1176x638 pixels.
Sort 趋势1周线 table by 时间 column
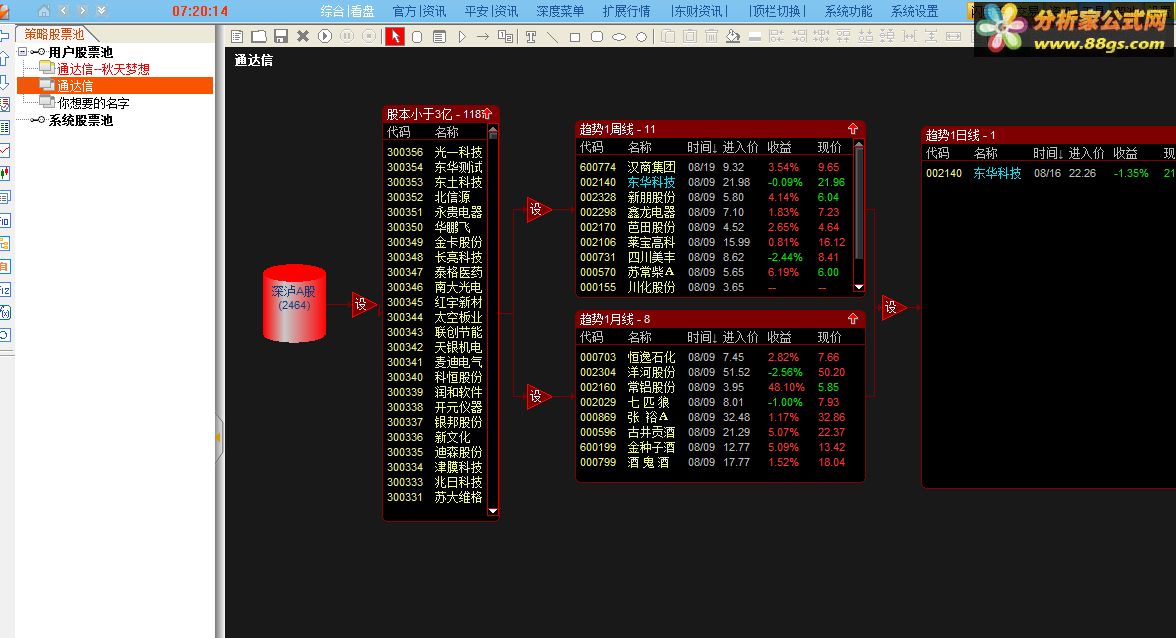coord(702,147)
